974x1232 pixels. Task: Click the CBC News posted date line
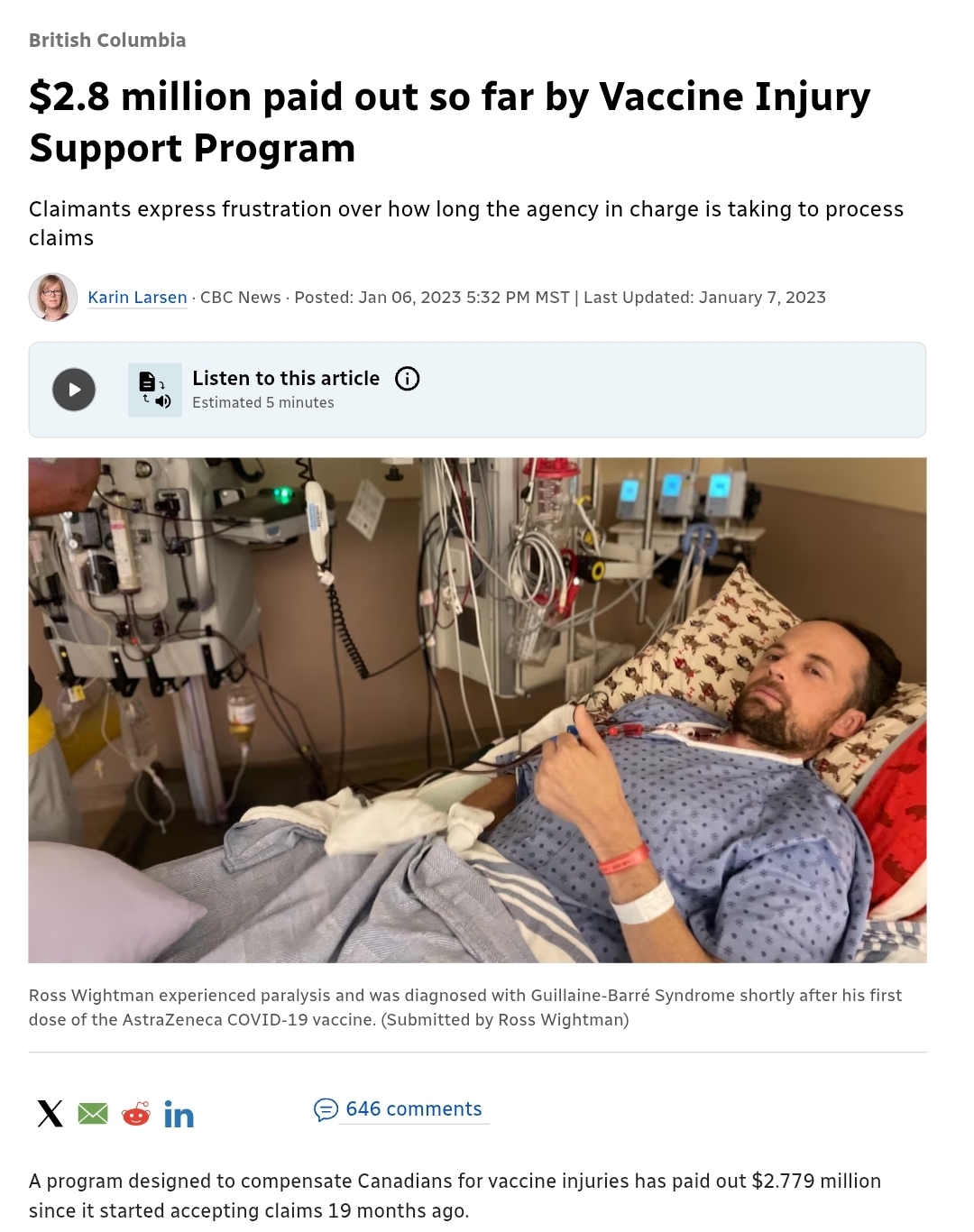pyautogui.click(x=513, y=298)
